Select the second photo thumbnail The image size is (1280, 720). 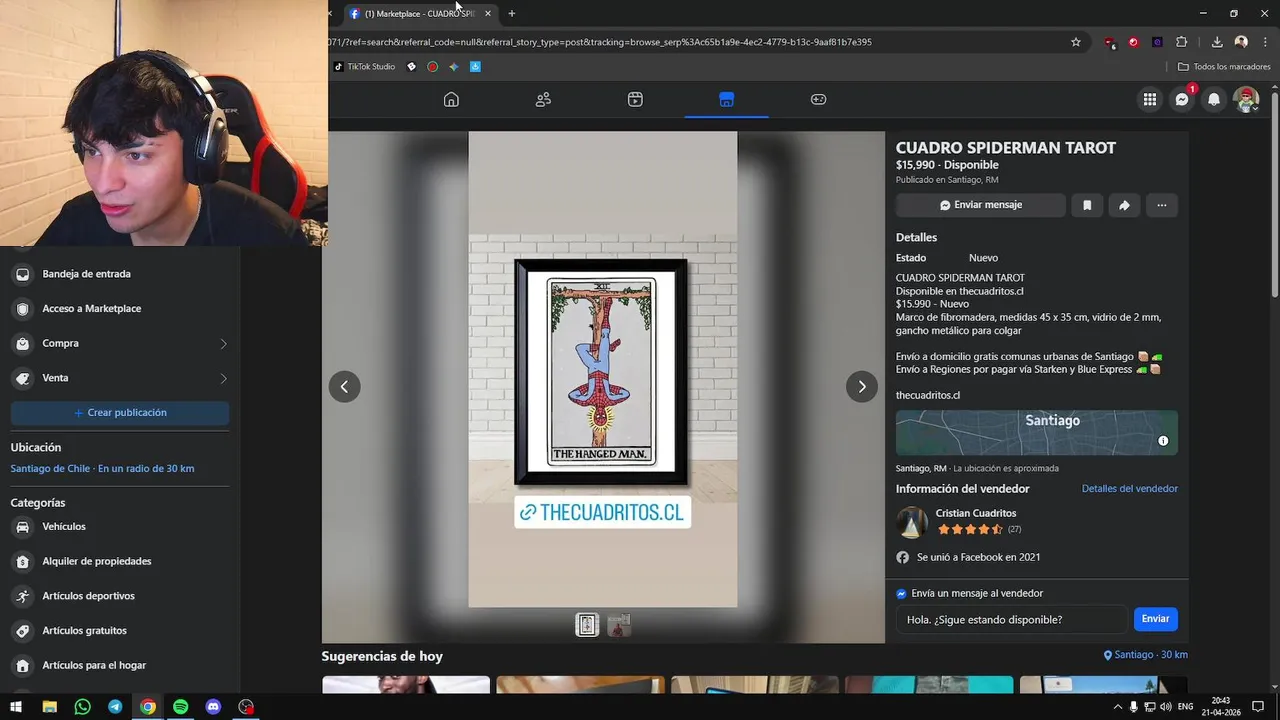[619, 625]
